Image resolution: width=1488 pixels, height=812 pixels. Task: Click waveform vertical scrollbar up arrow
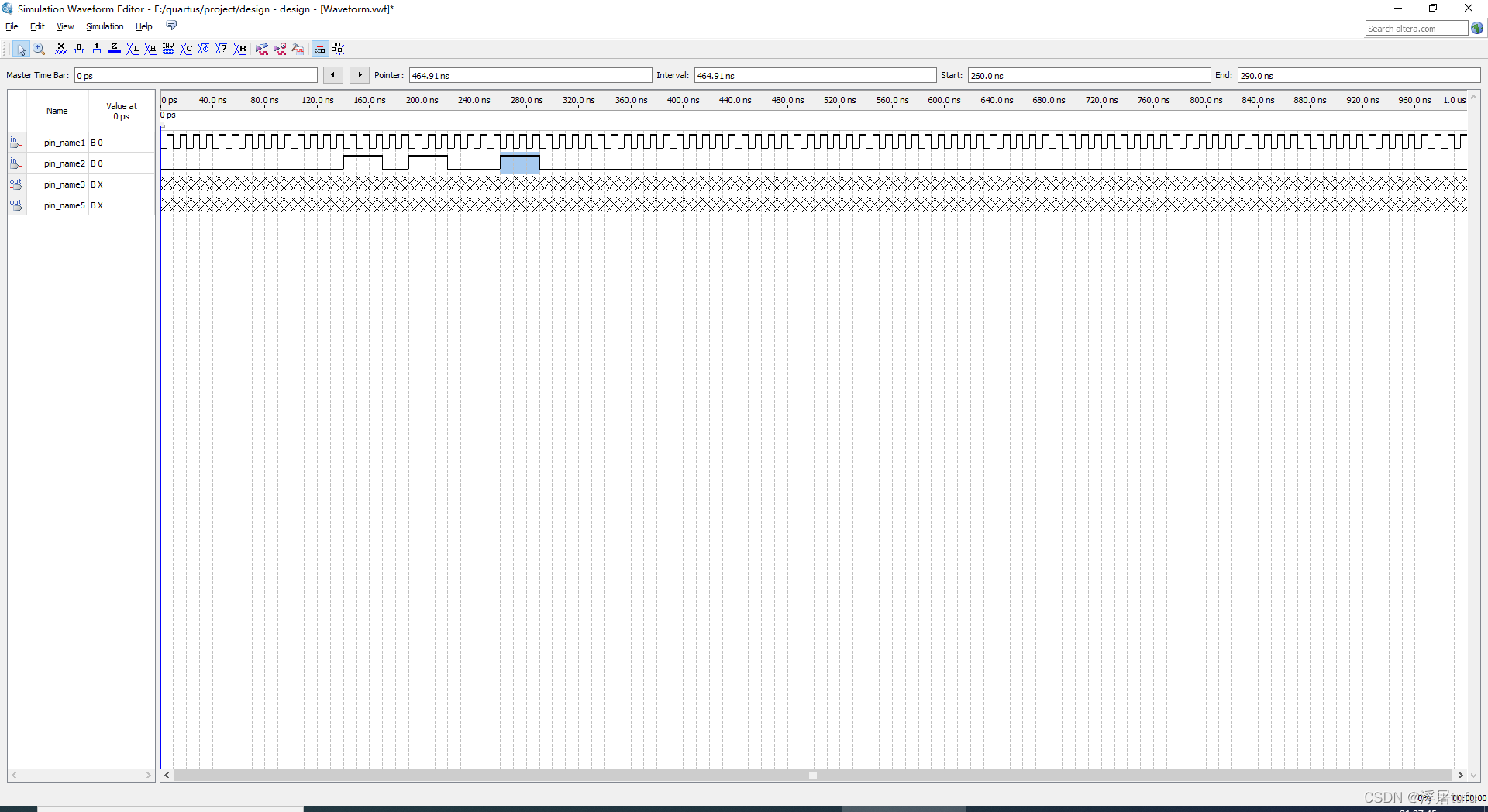(1473, 97)
